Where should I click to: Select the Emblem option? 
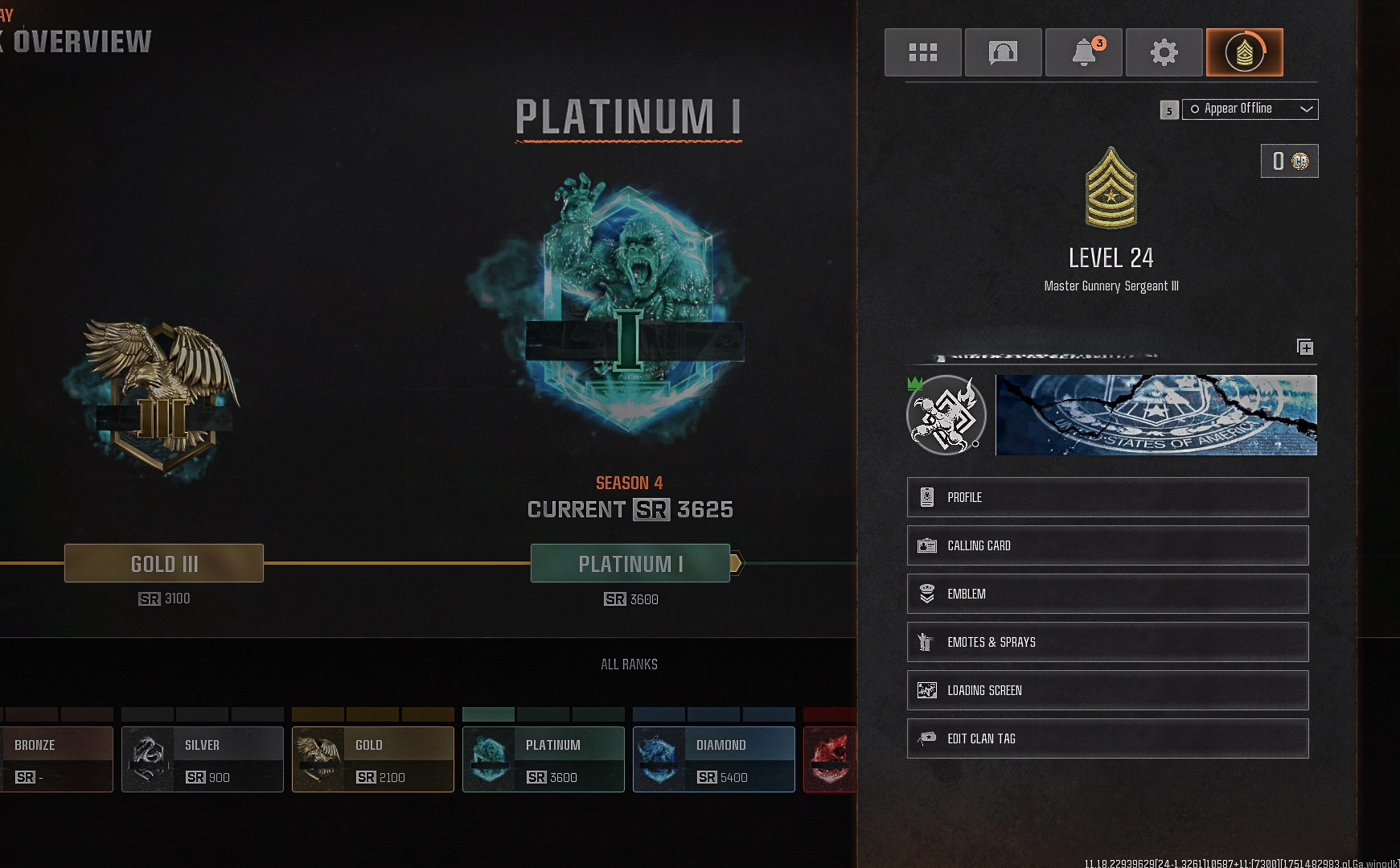click(1107, 594)
